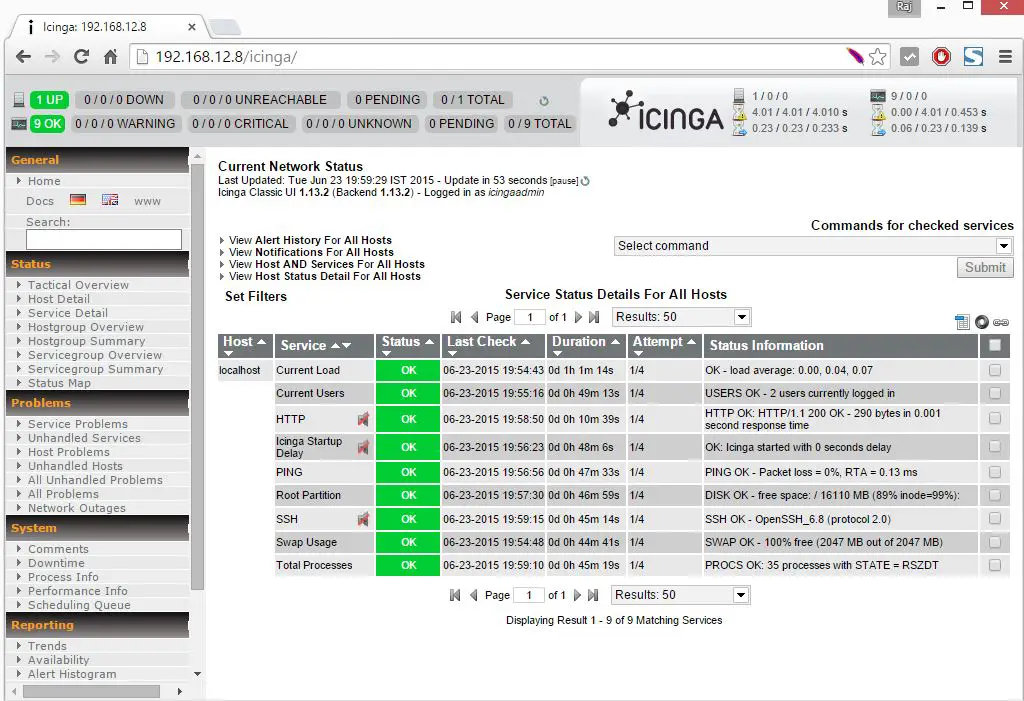
Task: Sort by Duration column arrow
Action: point(615,342)
